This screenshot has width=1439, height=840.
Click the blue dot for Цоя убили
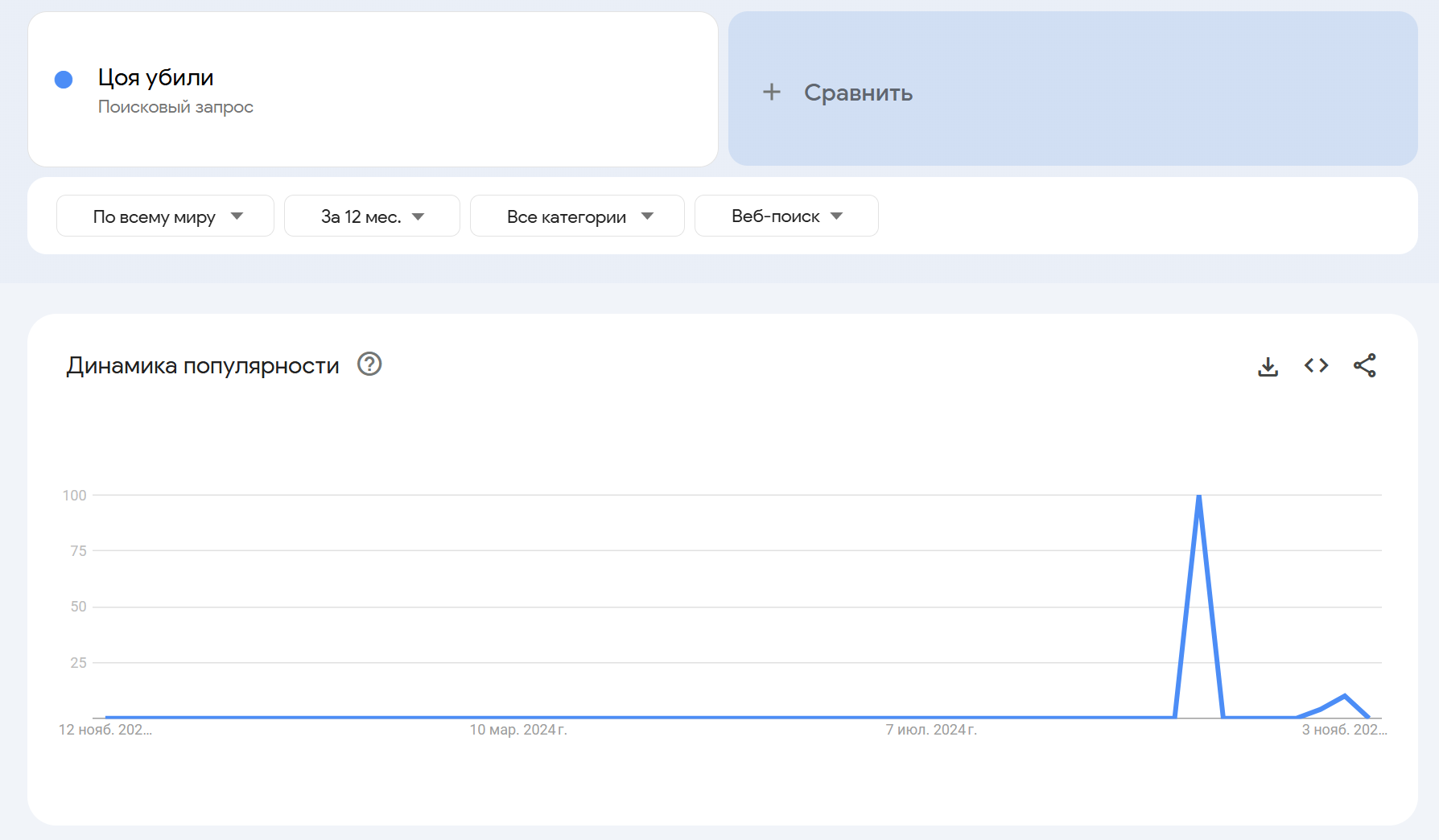pos(64,80)
